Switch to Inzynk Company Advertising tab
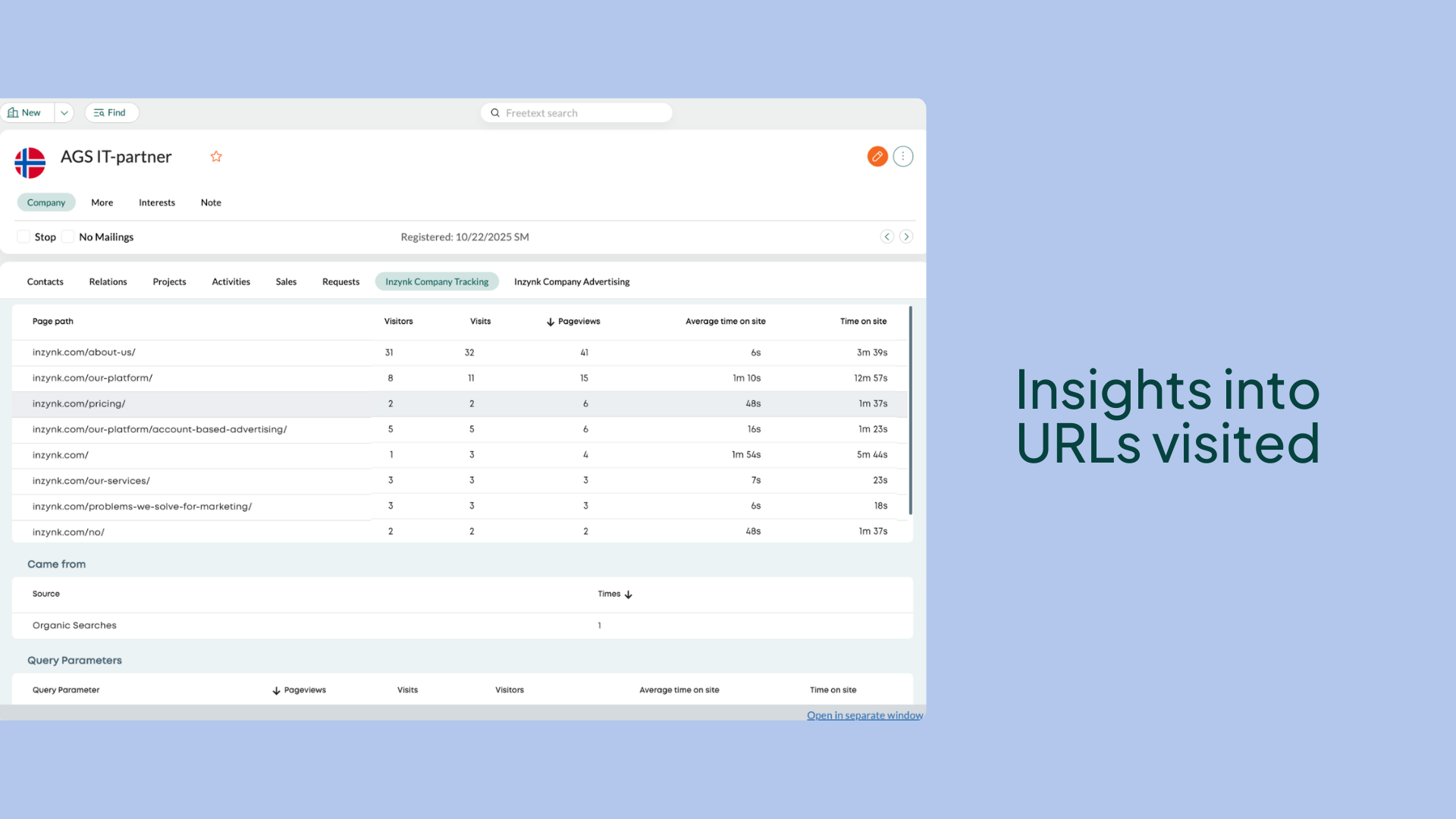 point(572,281)
